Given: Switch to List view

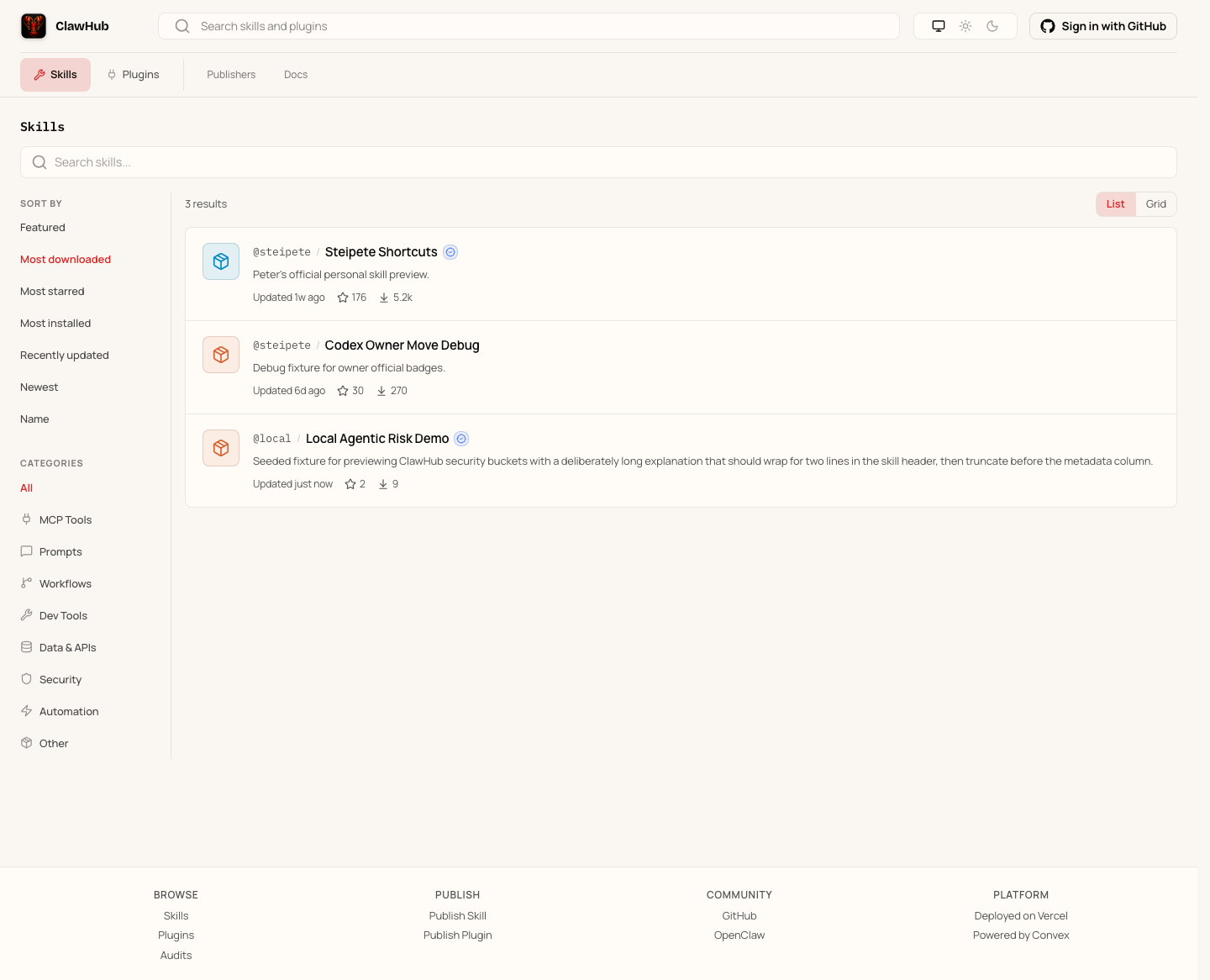Looking at the screenshot, I should click(1115, 204).
